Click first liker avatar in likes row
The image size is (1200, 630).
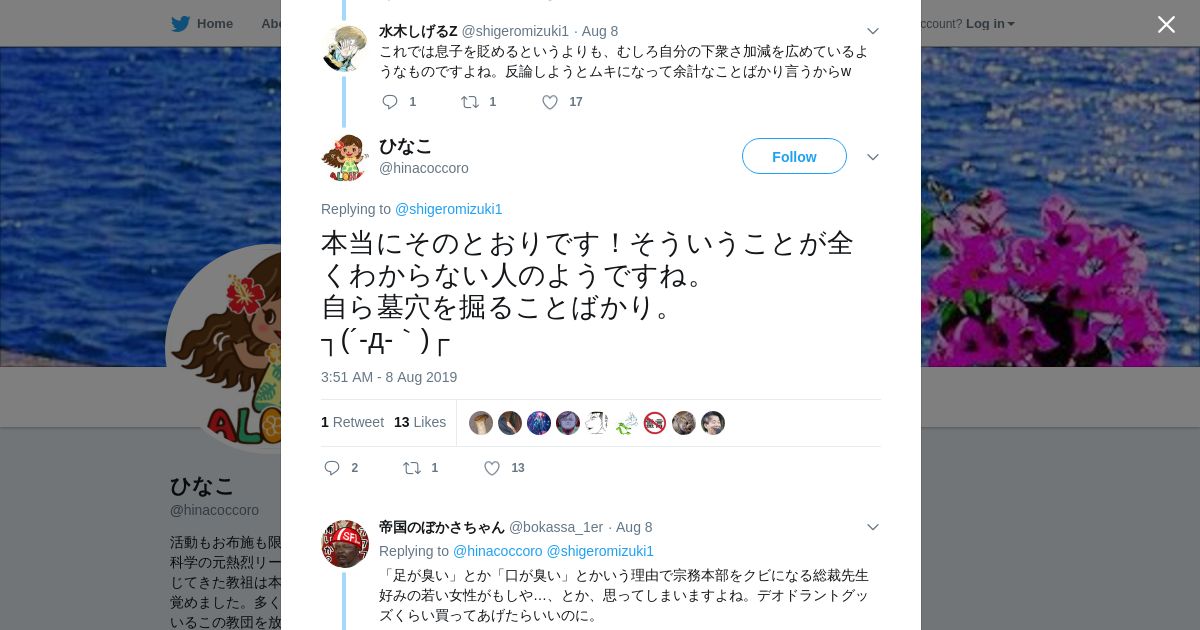pyautogui.click(x=481, y=423)
